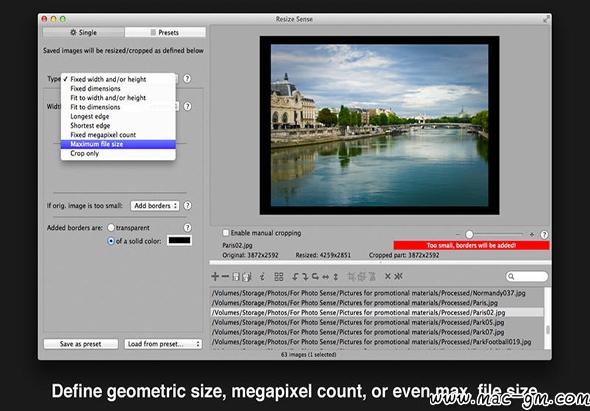Screen dimensions: 590x411
Task: Rotate image right using the toolbar icon
Action: click(x=305, y=277)
